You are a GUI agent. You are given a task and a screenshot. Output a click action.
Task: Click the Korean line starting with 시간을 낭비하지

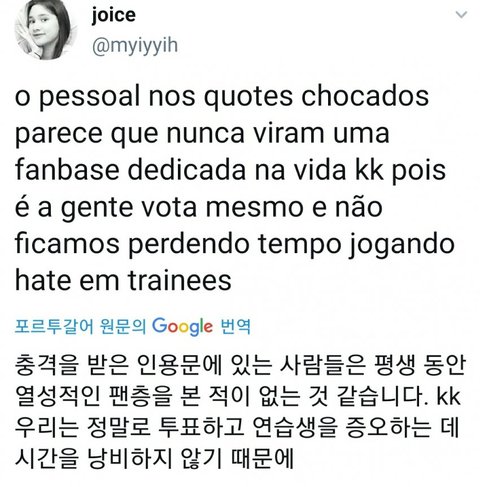tap(154, 459)
